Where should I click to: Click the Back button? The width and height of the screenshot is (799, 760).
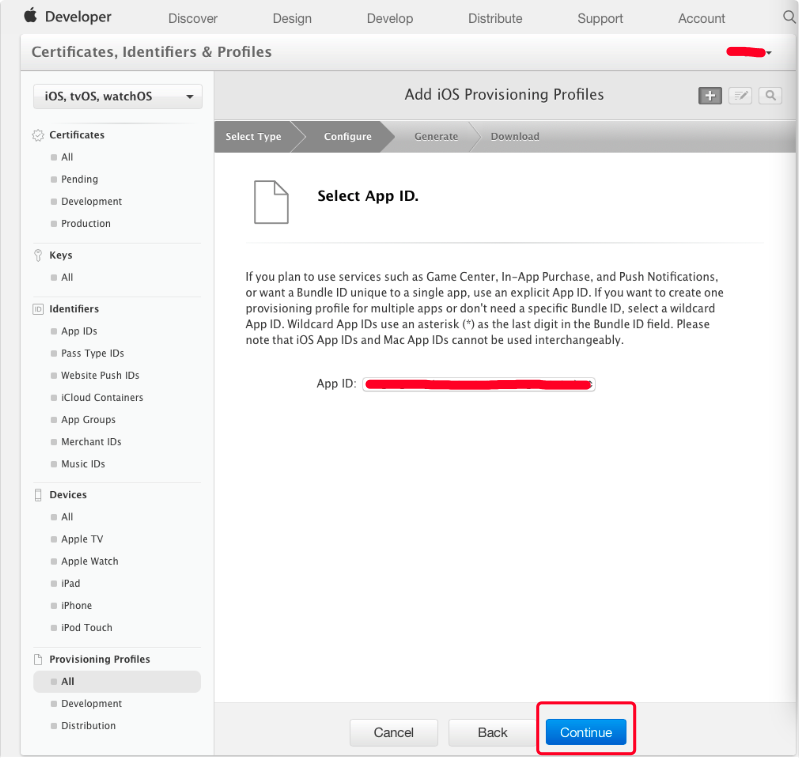[492, 732]
